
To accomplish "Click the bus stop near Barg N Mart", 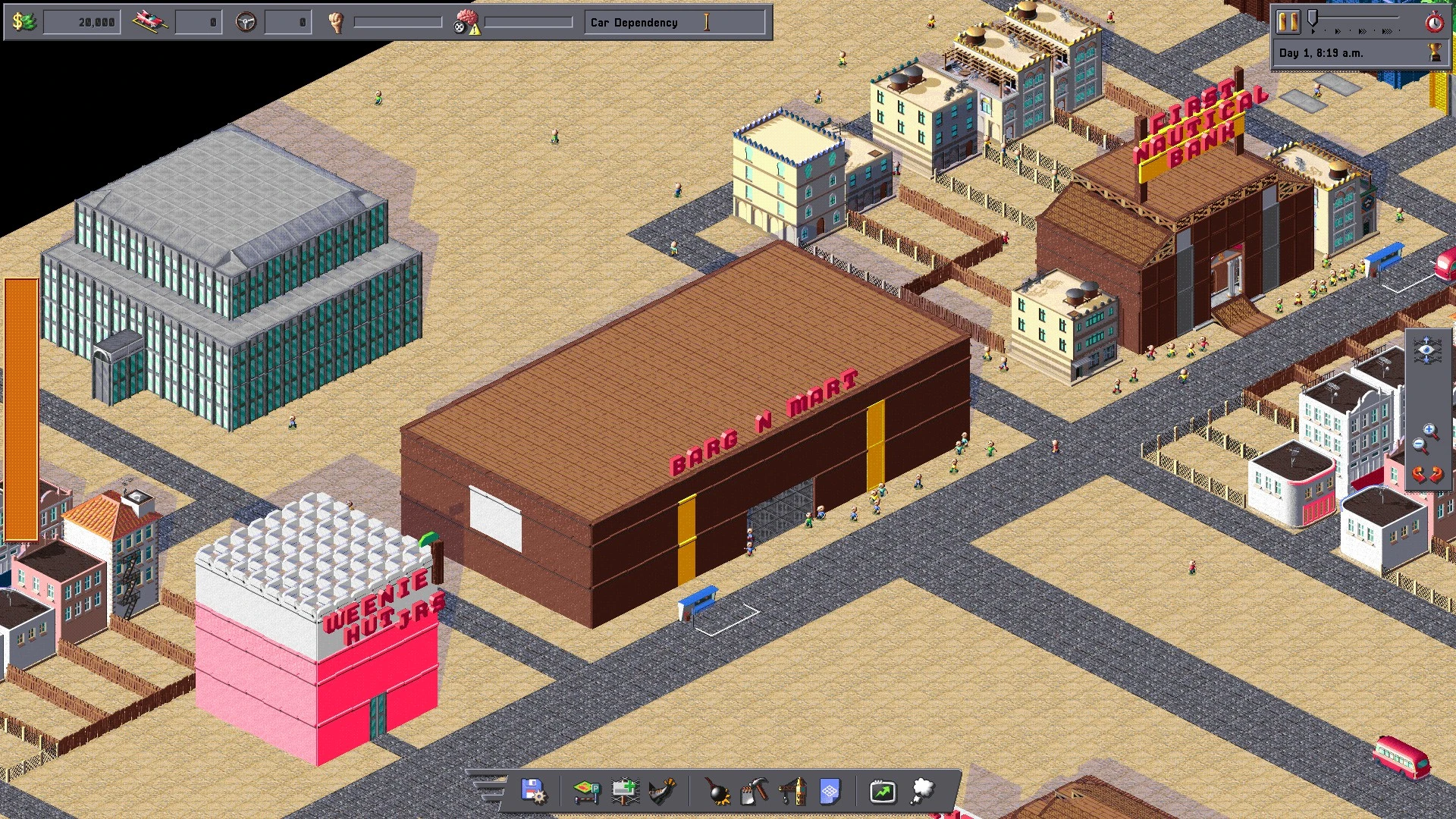I will [698, 602].
